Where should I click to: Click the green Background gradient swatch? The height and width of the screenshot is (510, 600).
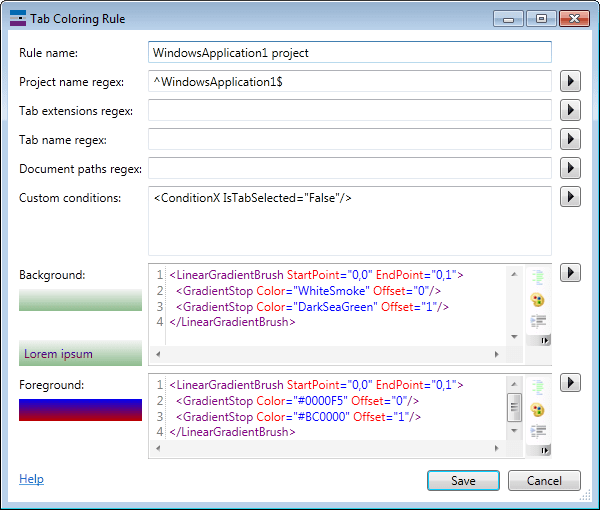click(80, 300)
